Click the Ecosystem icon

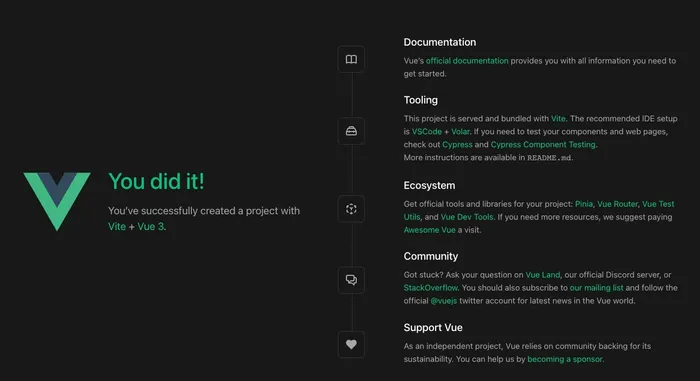coord(351,209)
